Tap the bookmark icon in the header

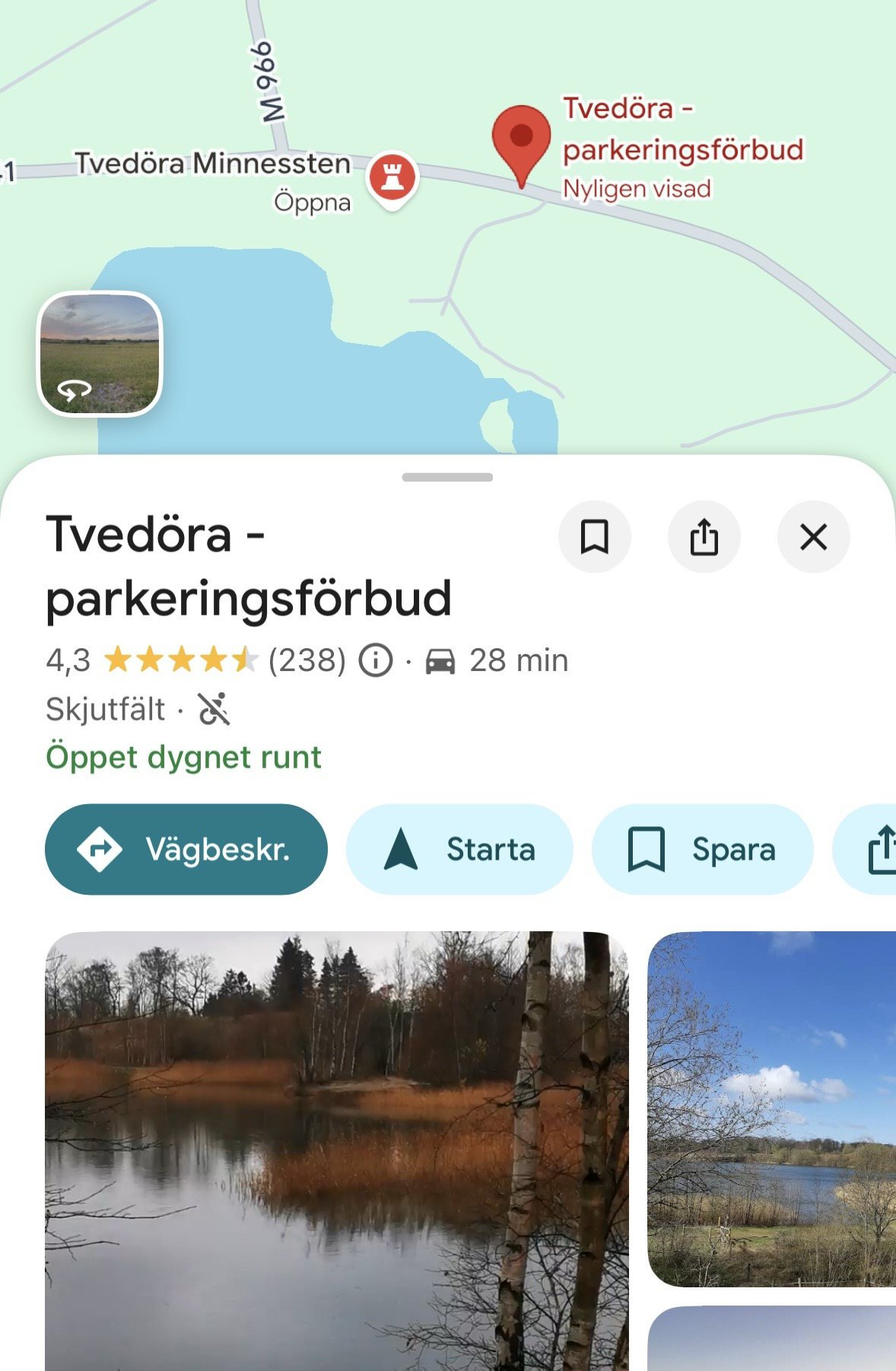click(594, 537)
